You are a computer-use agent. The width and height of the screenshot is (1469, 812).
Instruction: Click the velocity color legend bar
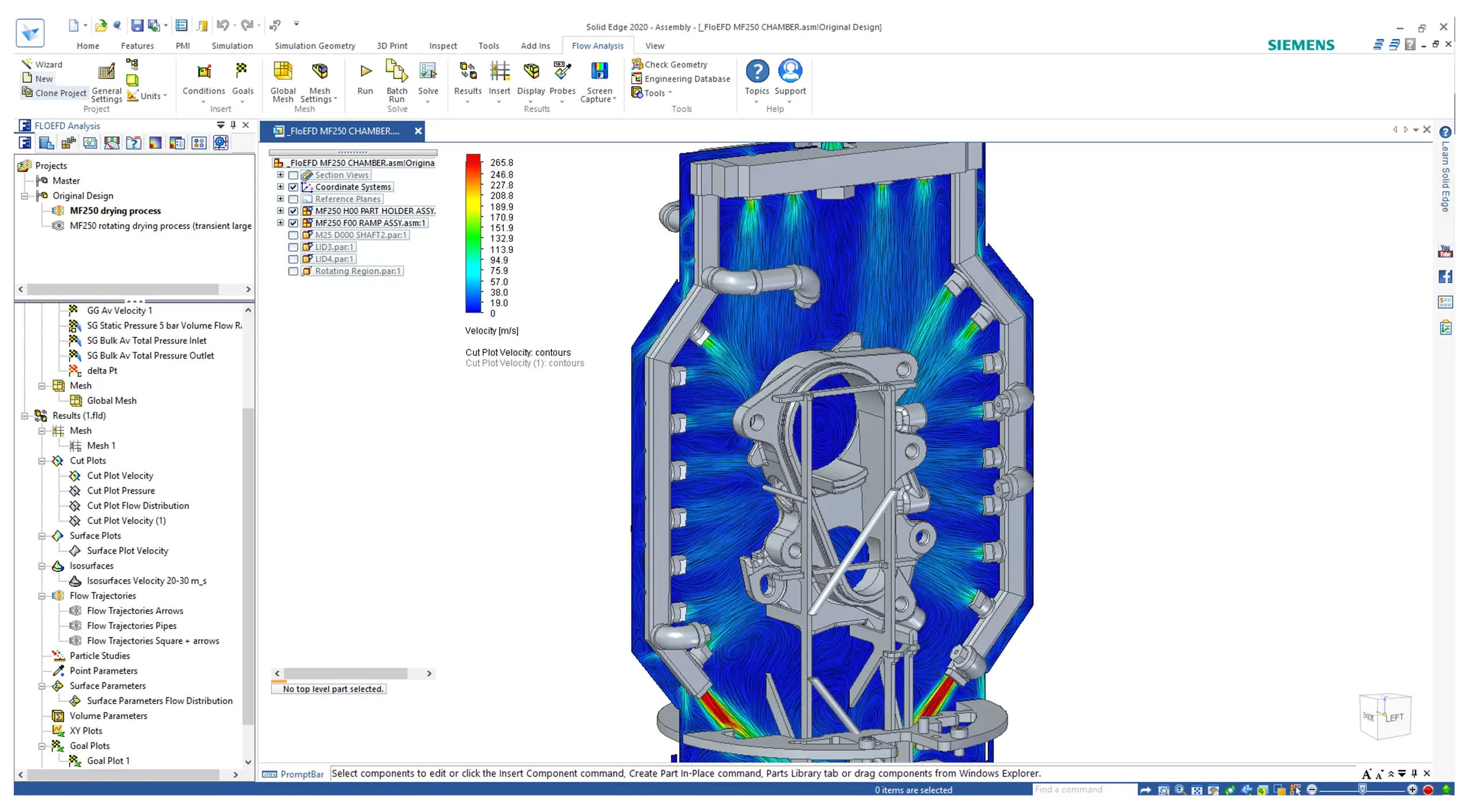point(473,234)
